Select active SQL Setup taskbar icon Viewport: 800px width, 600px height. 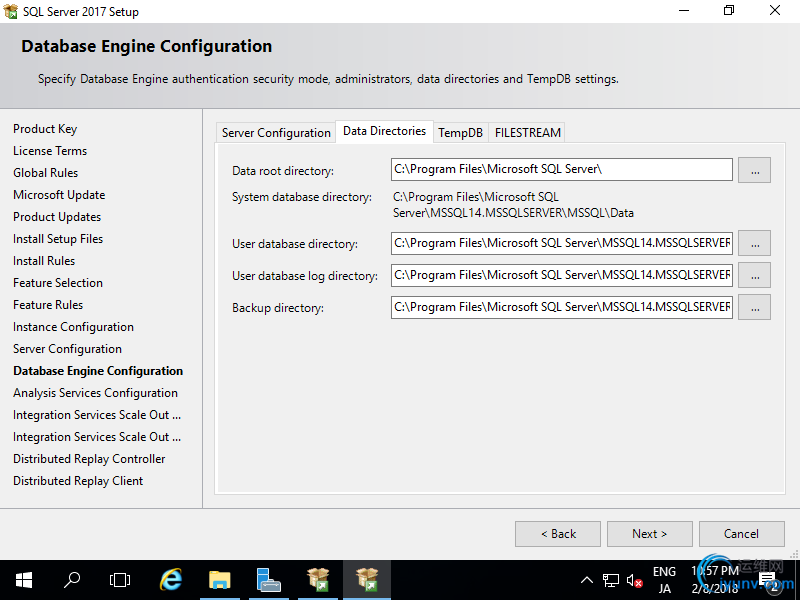click(367, 580)
